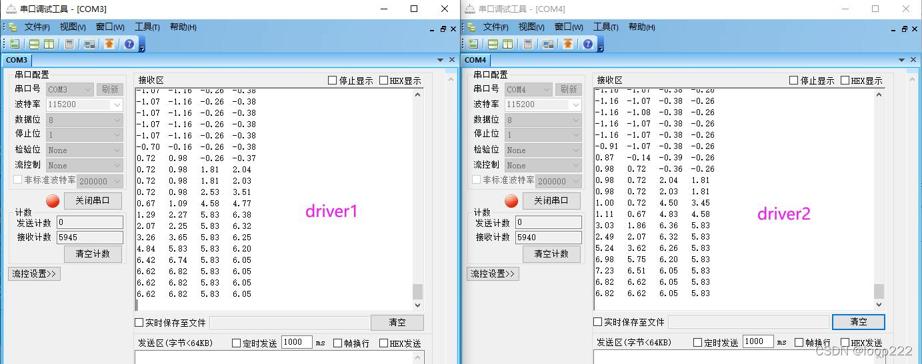Open help via blue question icon in COM4 window

[x=587, y=44]
